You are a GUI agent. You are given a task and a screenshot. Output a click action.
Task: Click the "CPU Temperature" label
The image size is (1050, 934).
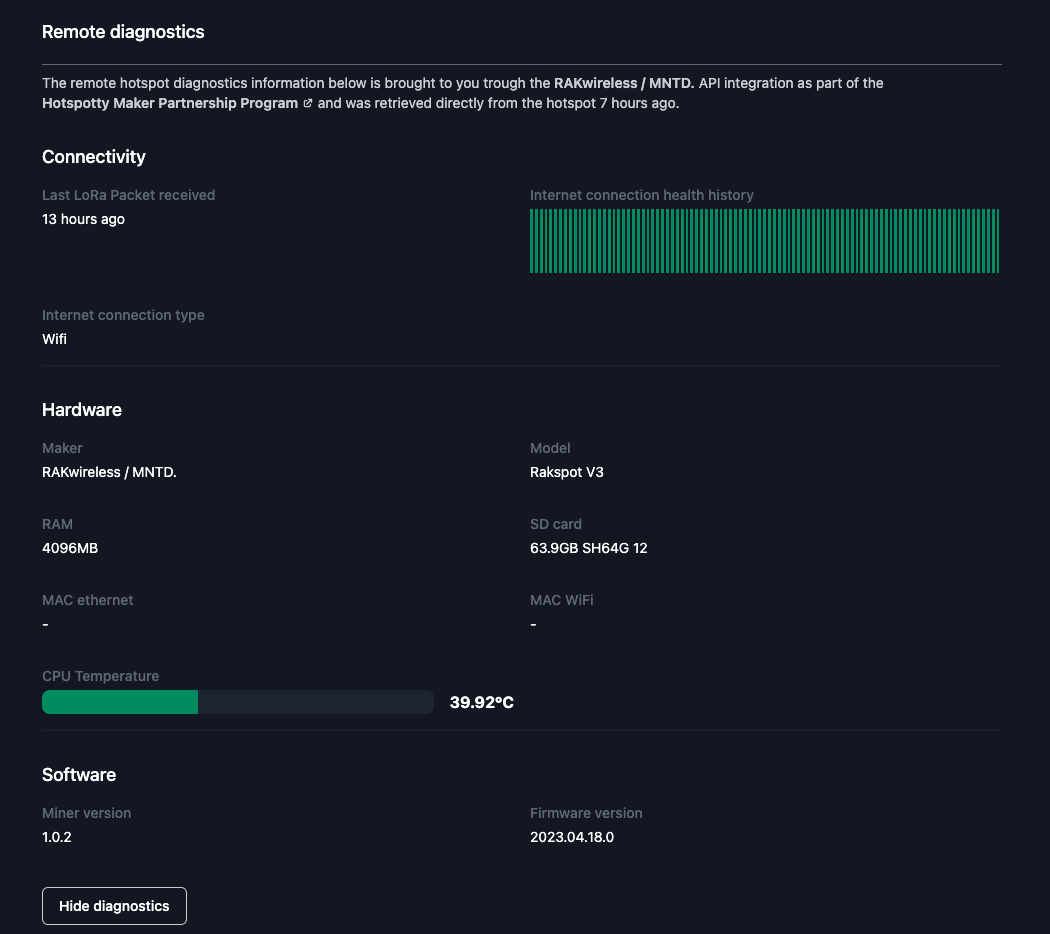(x=100, y=676)
